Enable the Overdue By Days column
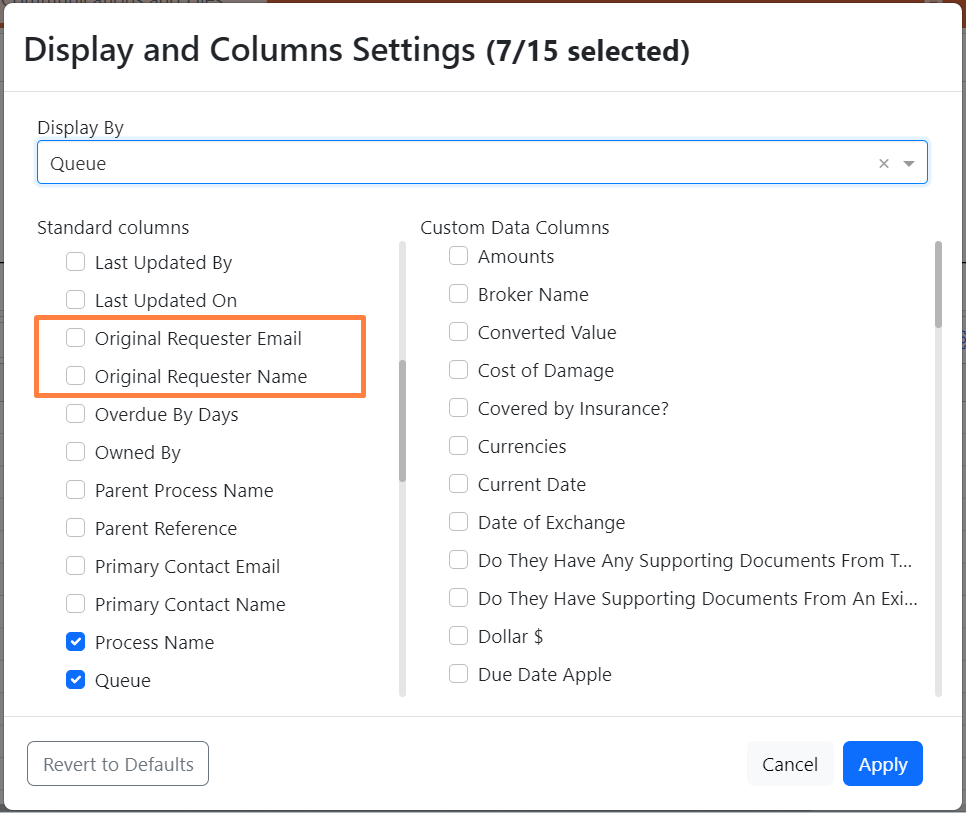Image resolution: width=966 pixels, height=813 pixels. [76, 414]
